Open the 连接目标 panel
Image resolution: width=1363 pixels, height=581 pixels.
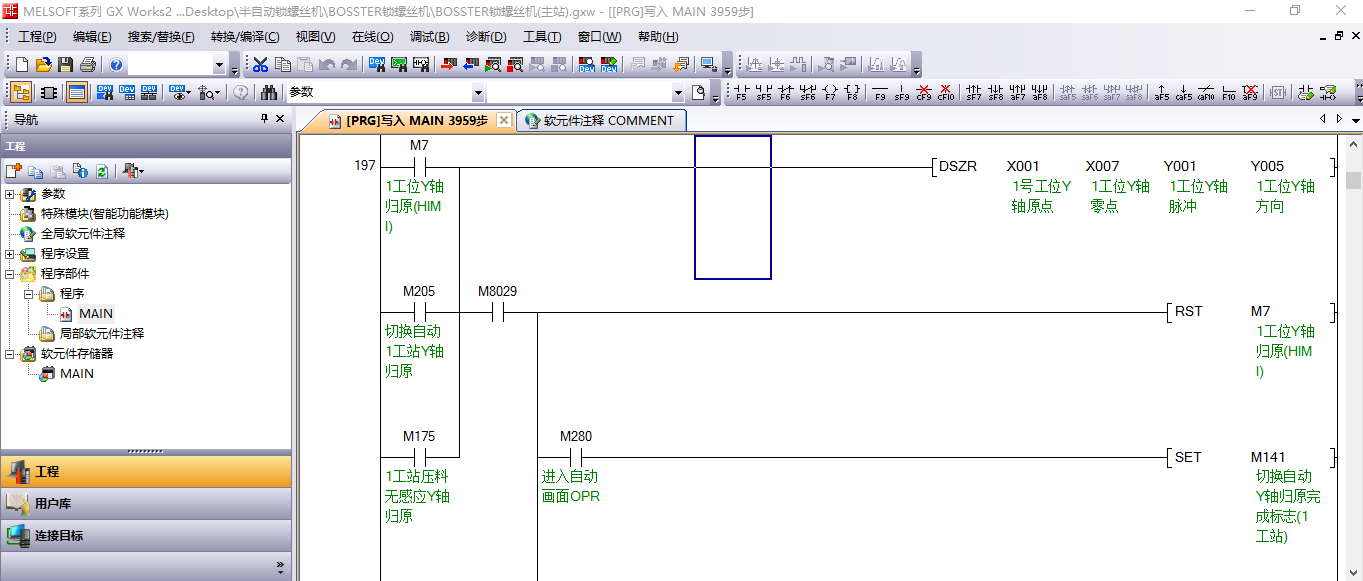point(58,536)
